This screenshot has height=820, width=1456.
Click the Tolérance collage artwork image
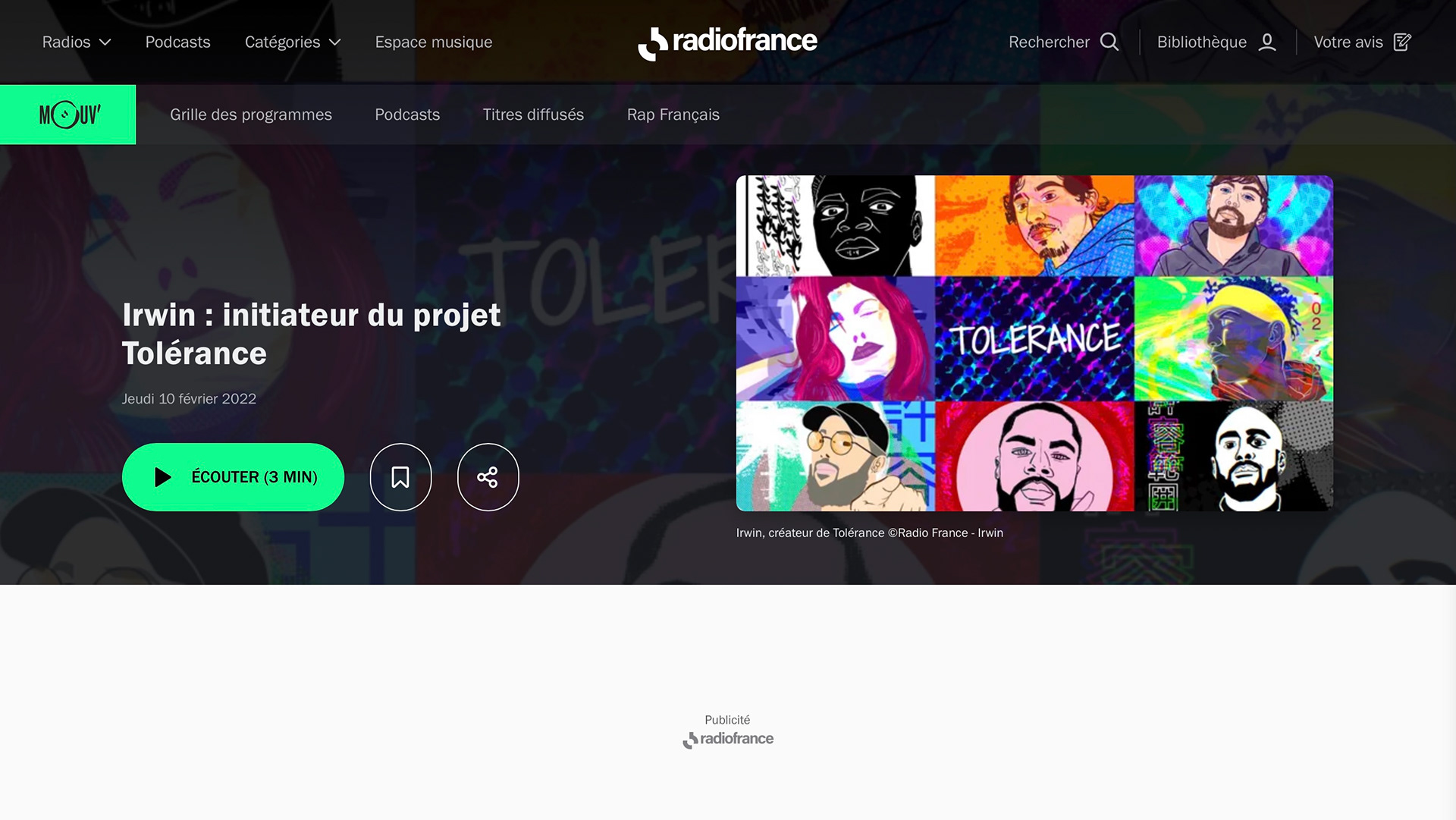pos(1034,344)
